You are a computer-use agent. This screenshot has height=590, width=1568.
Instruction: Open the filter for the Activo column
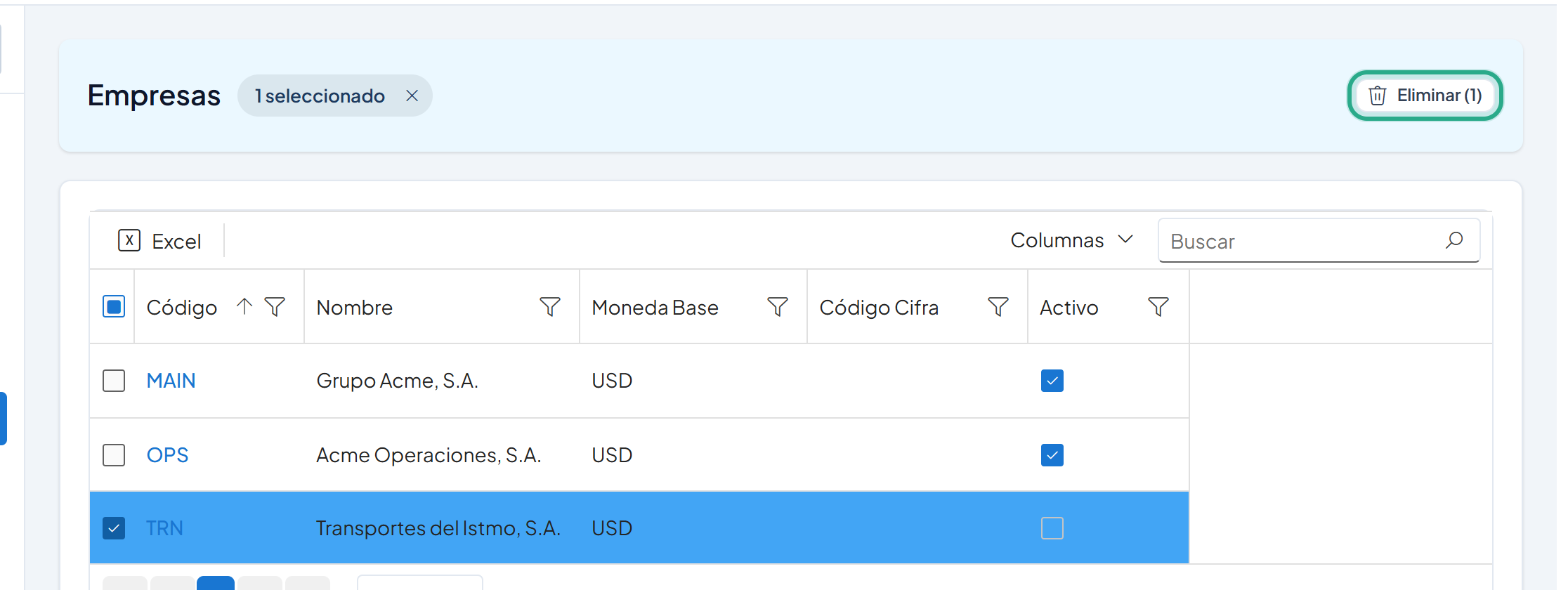pyautogui.click(x=1158, y=307)
